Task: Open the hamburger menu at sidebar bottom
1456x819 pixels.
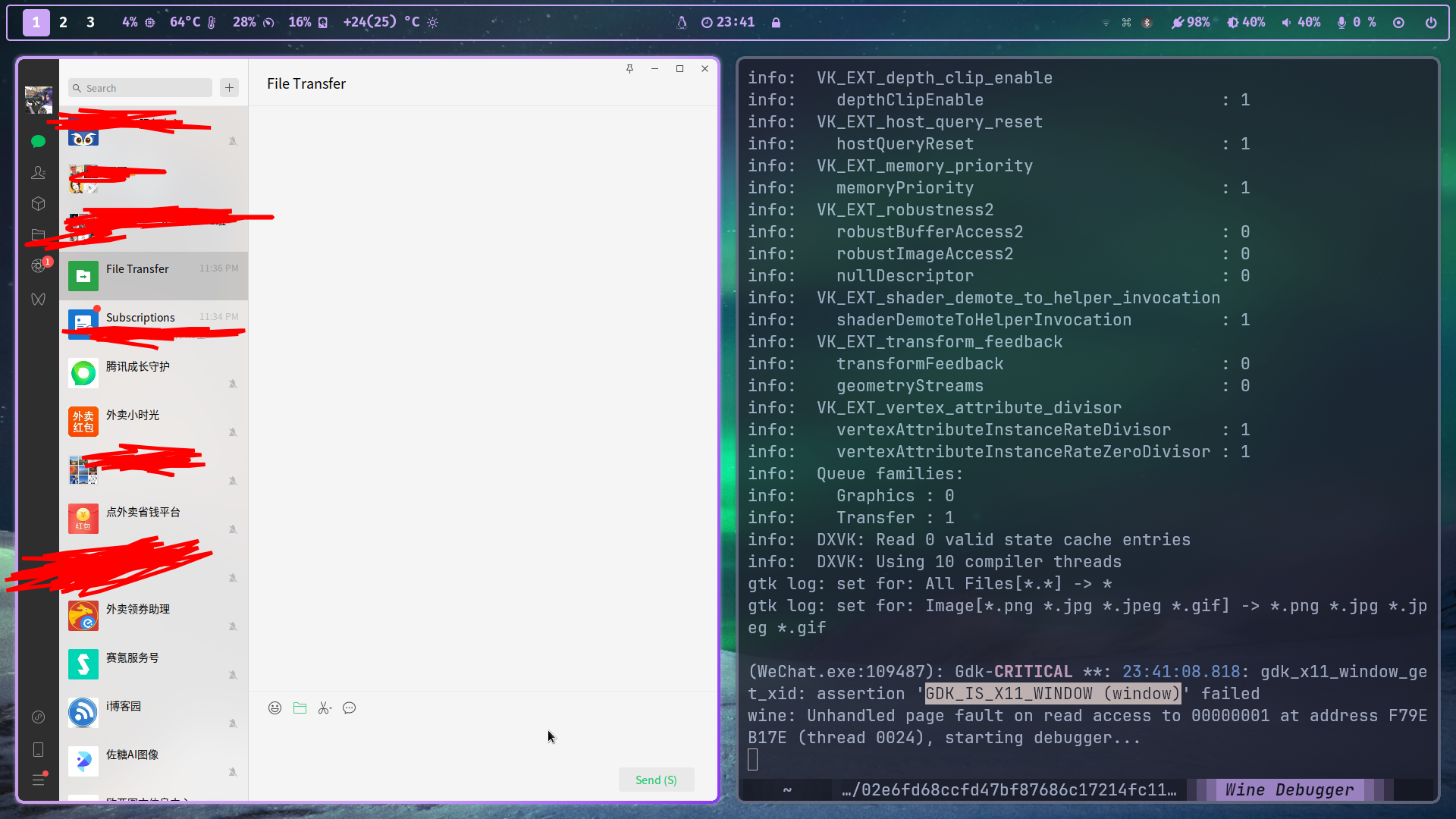Action: [x=38, y=780]
